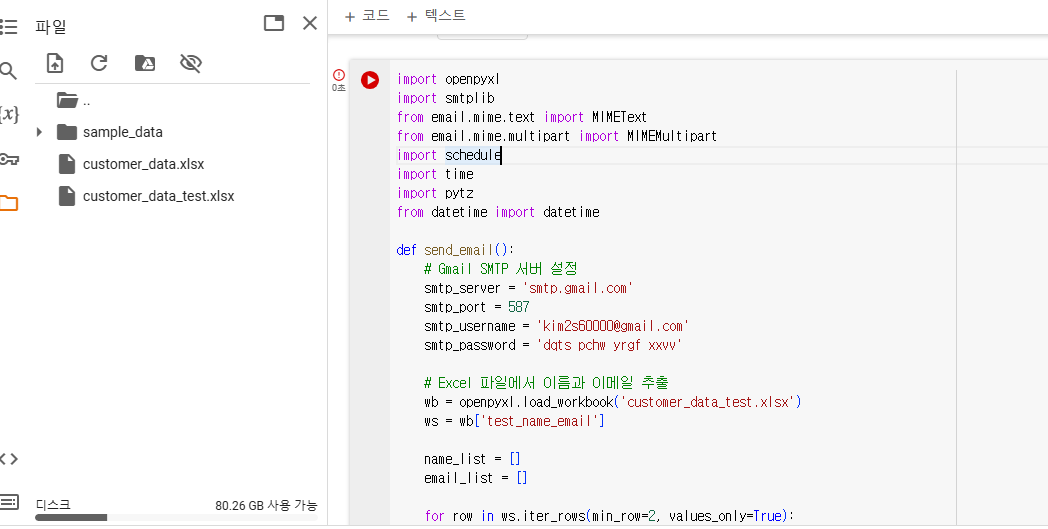Open the code snippets icon

[9, 459]
